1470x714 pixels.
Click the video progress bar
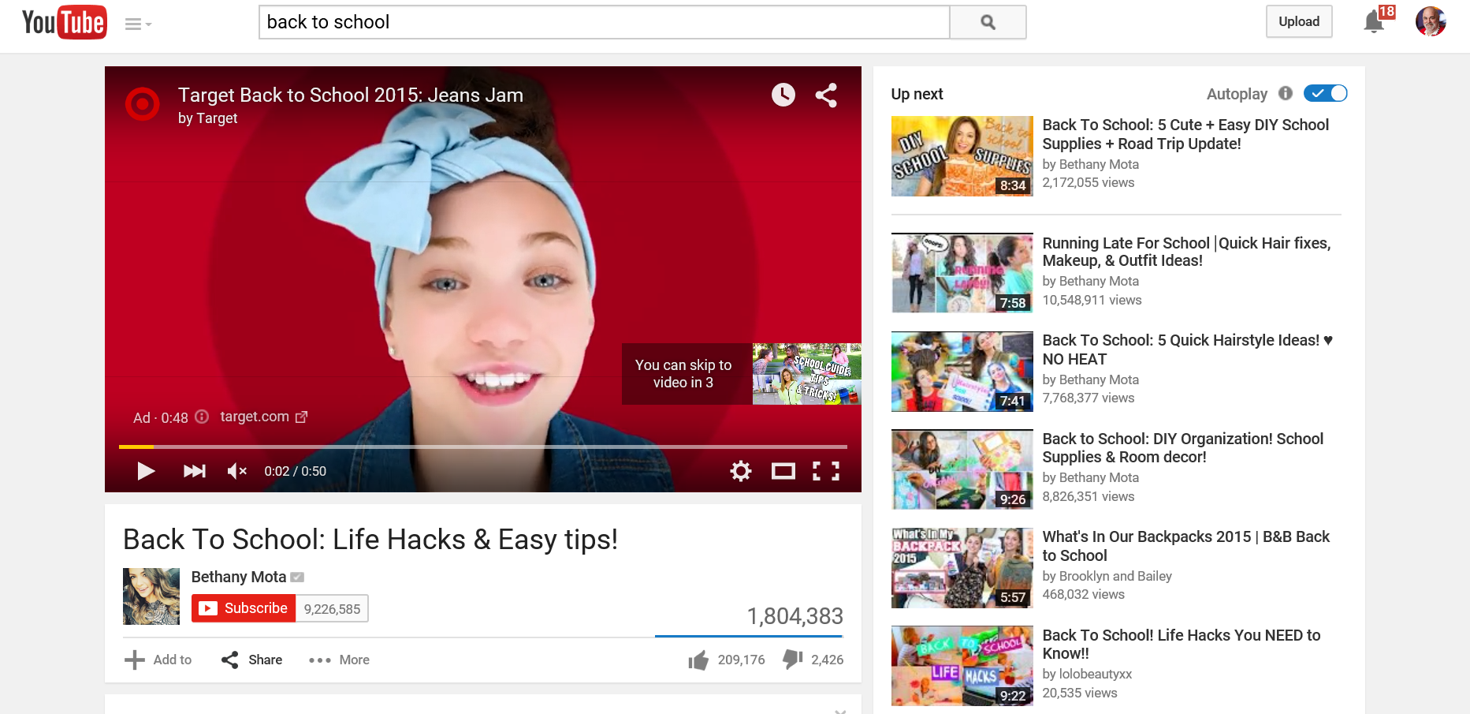click(482, 446)
